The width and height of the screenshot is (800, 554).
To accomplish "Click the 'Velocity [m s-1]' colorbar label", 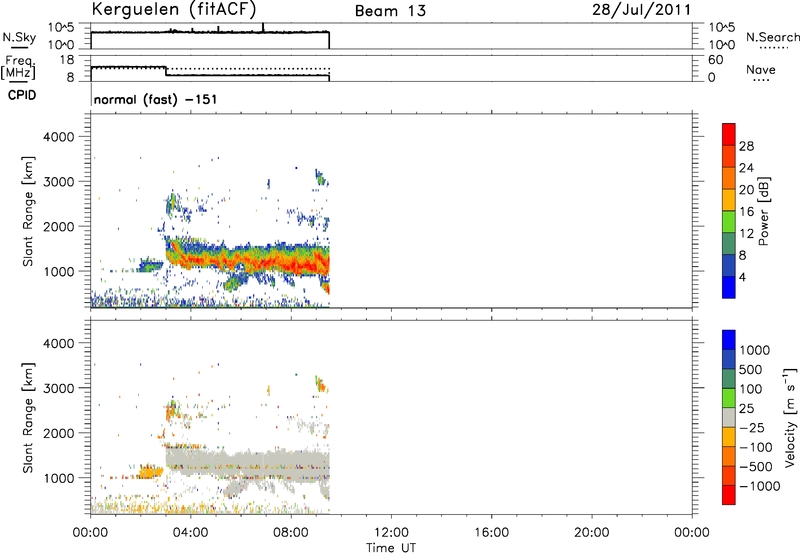I will [x=790, y=417].
